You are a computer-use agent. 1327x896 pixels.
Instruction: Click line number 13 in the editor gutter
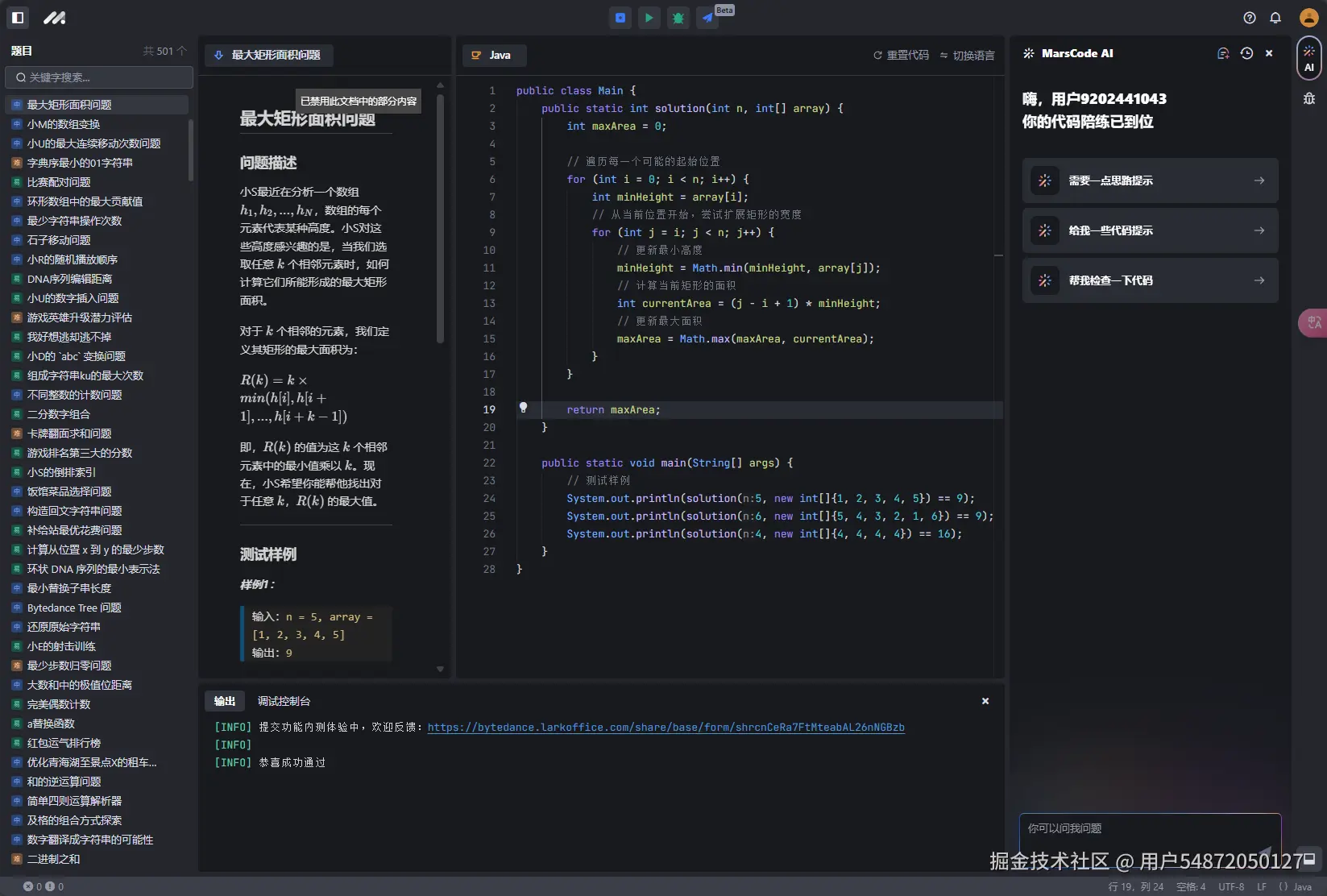click(489, 303)
